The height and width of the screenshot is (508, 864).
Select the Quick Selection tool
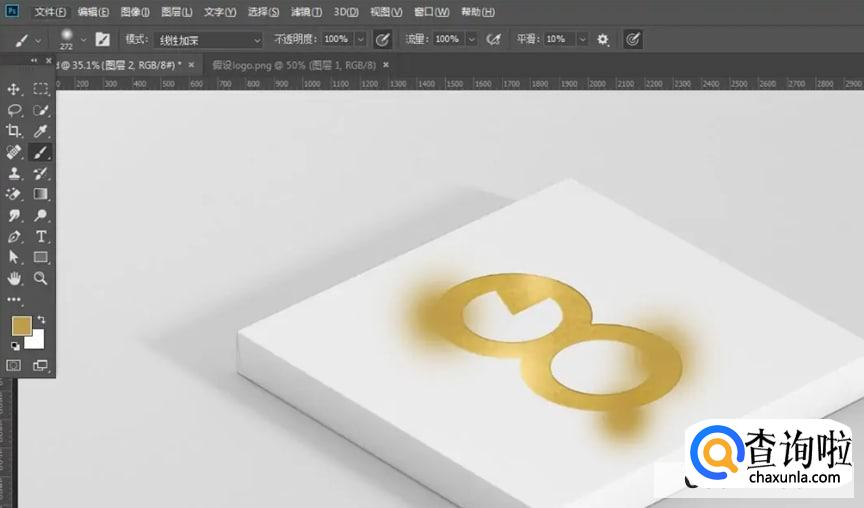coord(40,110)
